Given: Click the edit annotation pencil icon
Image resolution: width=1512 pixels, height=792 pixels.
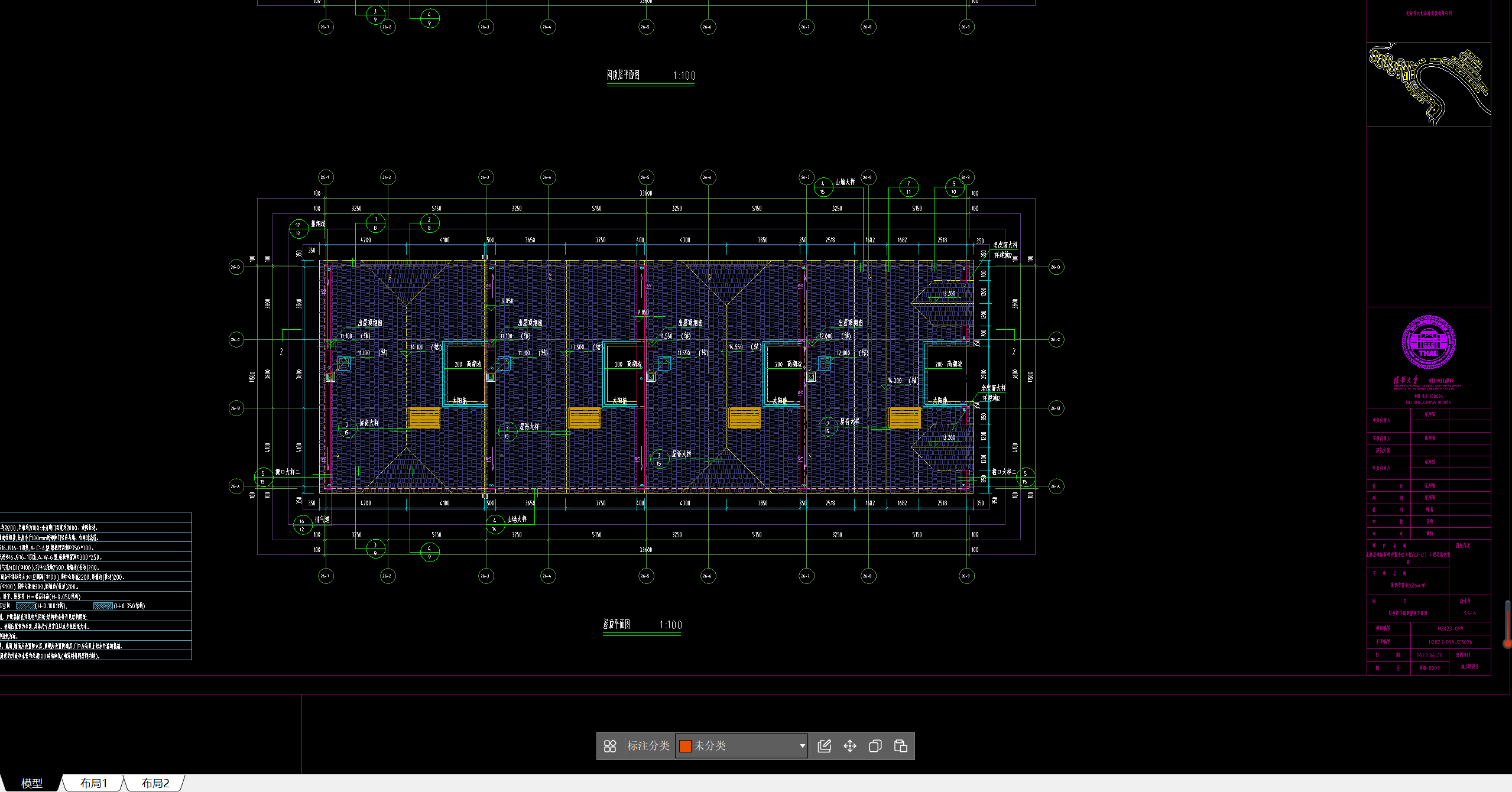Looking at the screenshot, I should click(824, 746).
